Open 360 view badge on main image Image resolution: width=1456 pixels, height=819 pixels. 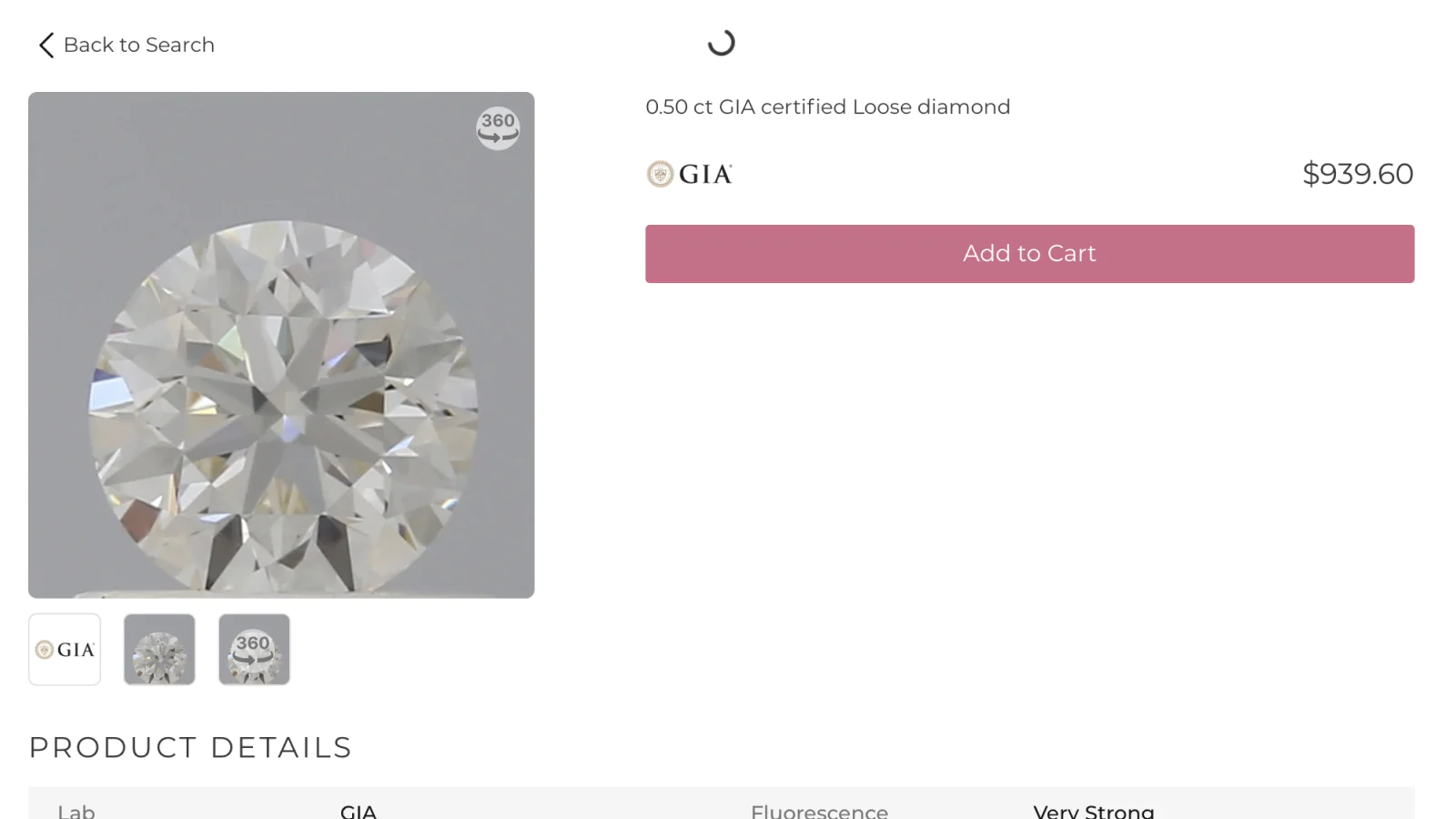click(x=498, y=128)
